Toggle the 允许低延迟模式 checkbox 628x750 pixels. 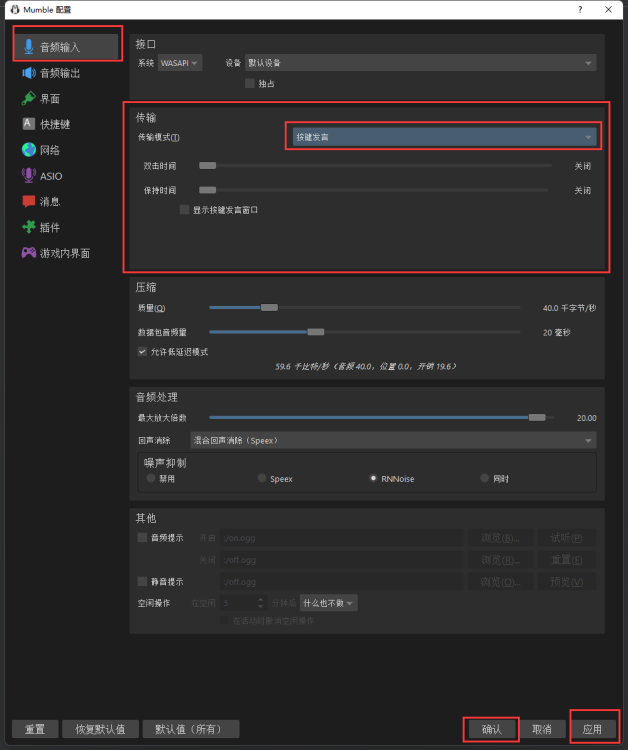click(142, 352)
